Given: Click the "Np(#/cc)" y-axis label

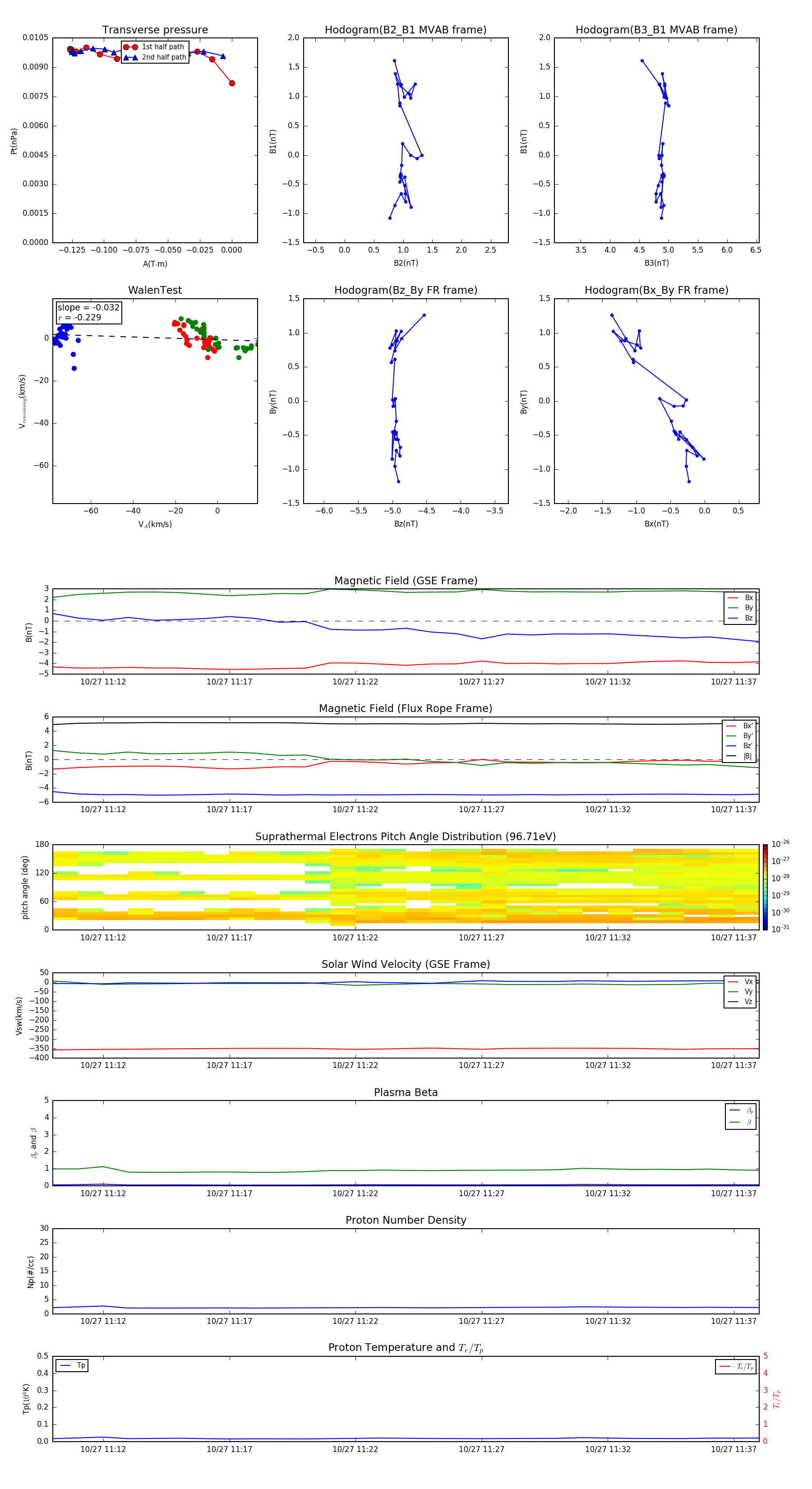Looking at the screenshot, I should [x=31, y=1271].
